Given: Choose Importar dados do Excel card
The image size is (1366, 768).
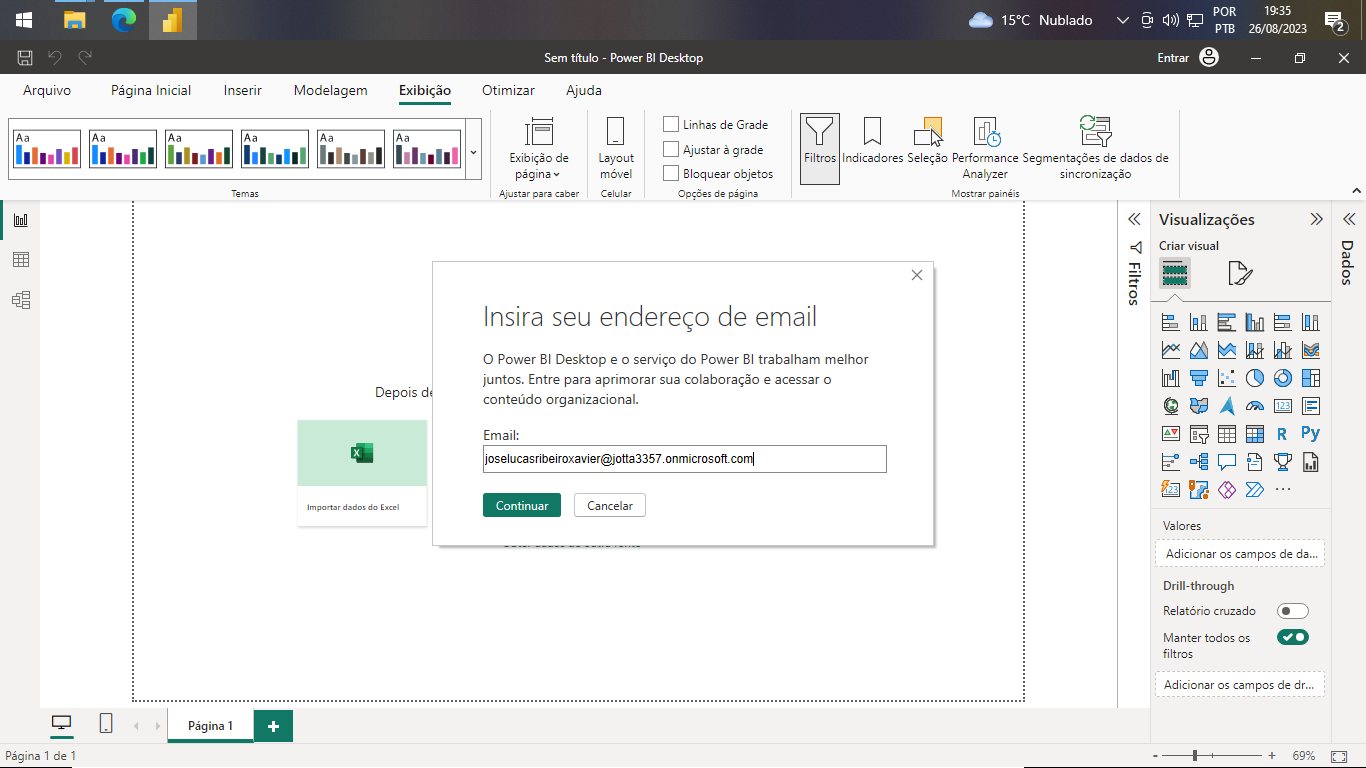Looking at the screenshot, I should click(x=362, y=473).
